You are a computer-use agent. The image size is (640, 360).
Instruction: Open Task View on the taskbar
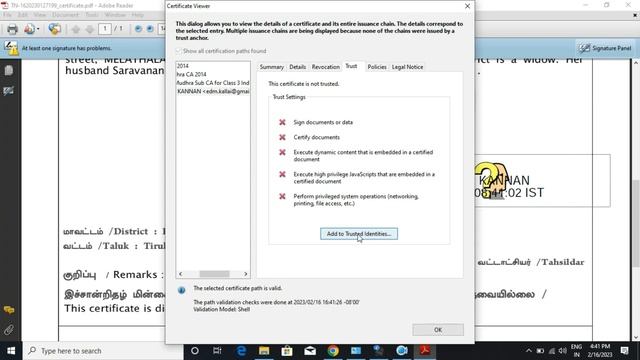(x=217, y=351)
